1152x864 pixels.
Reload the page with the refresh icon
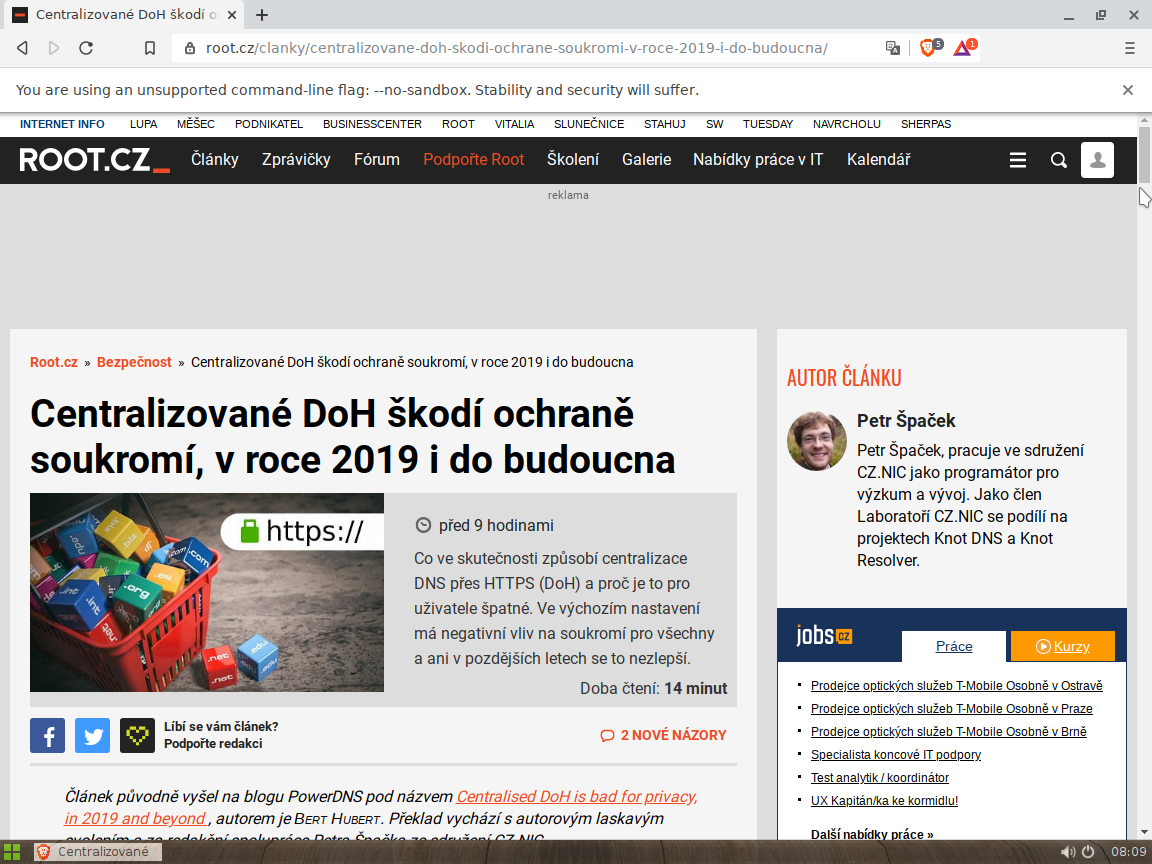point(85,47)
